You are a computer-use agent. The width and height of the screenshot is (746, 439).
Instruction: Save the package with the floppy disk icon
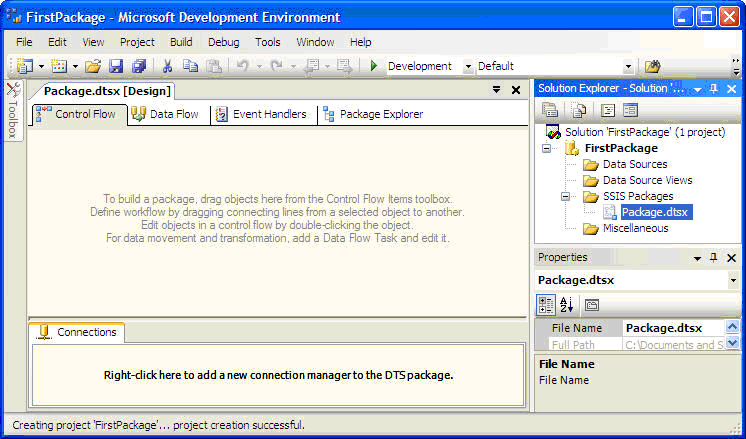tap(116, 66)
